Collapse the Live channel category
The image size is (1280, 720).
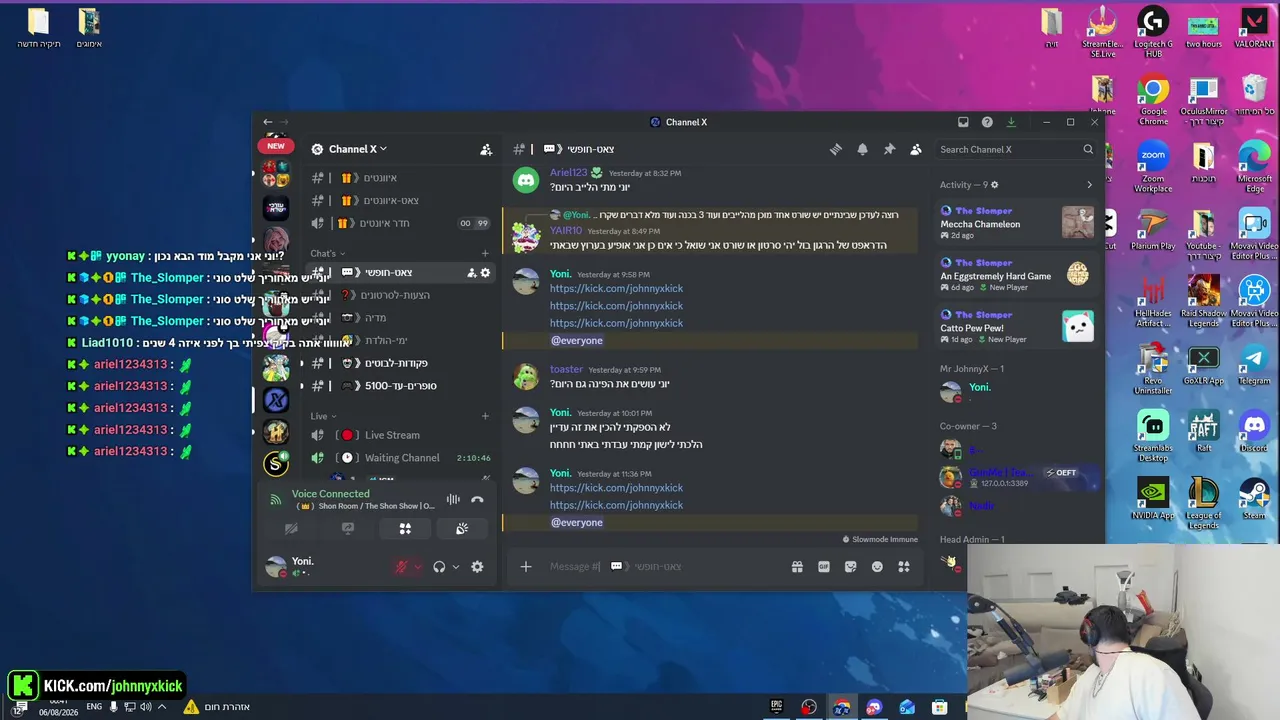(323, 416)
